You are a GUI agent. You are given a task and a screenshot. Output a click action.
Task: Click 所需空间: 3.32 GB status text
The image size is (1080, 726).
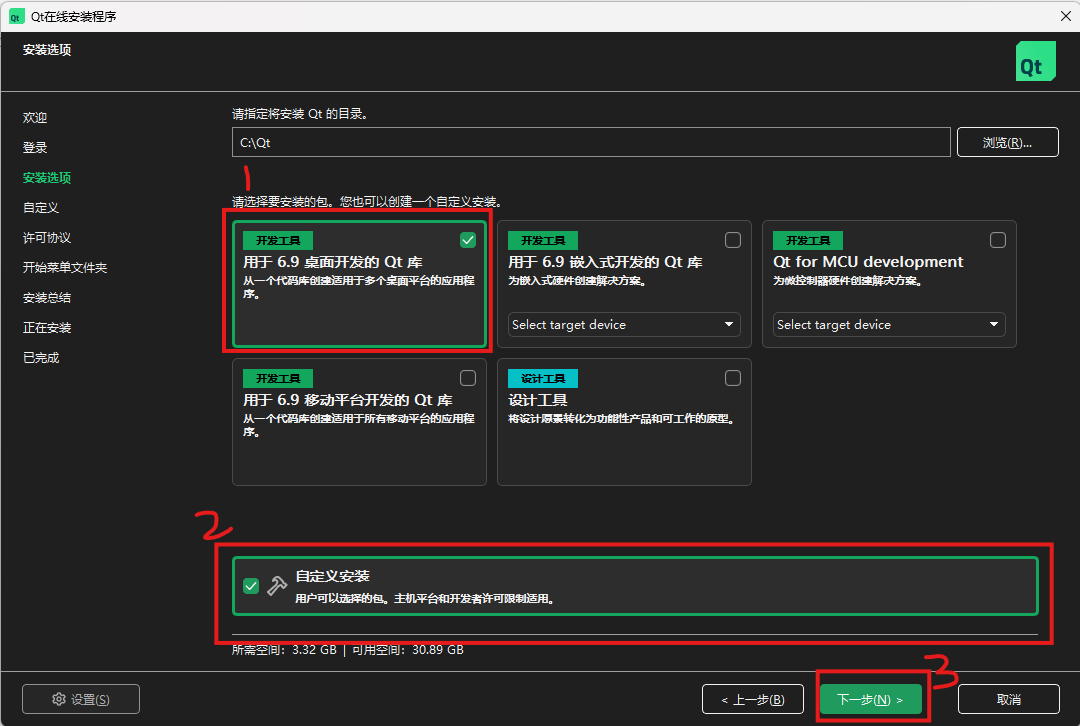click(284, 650)
